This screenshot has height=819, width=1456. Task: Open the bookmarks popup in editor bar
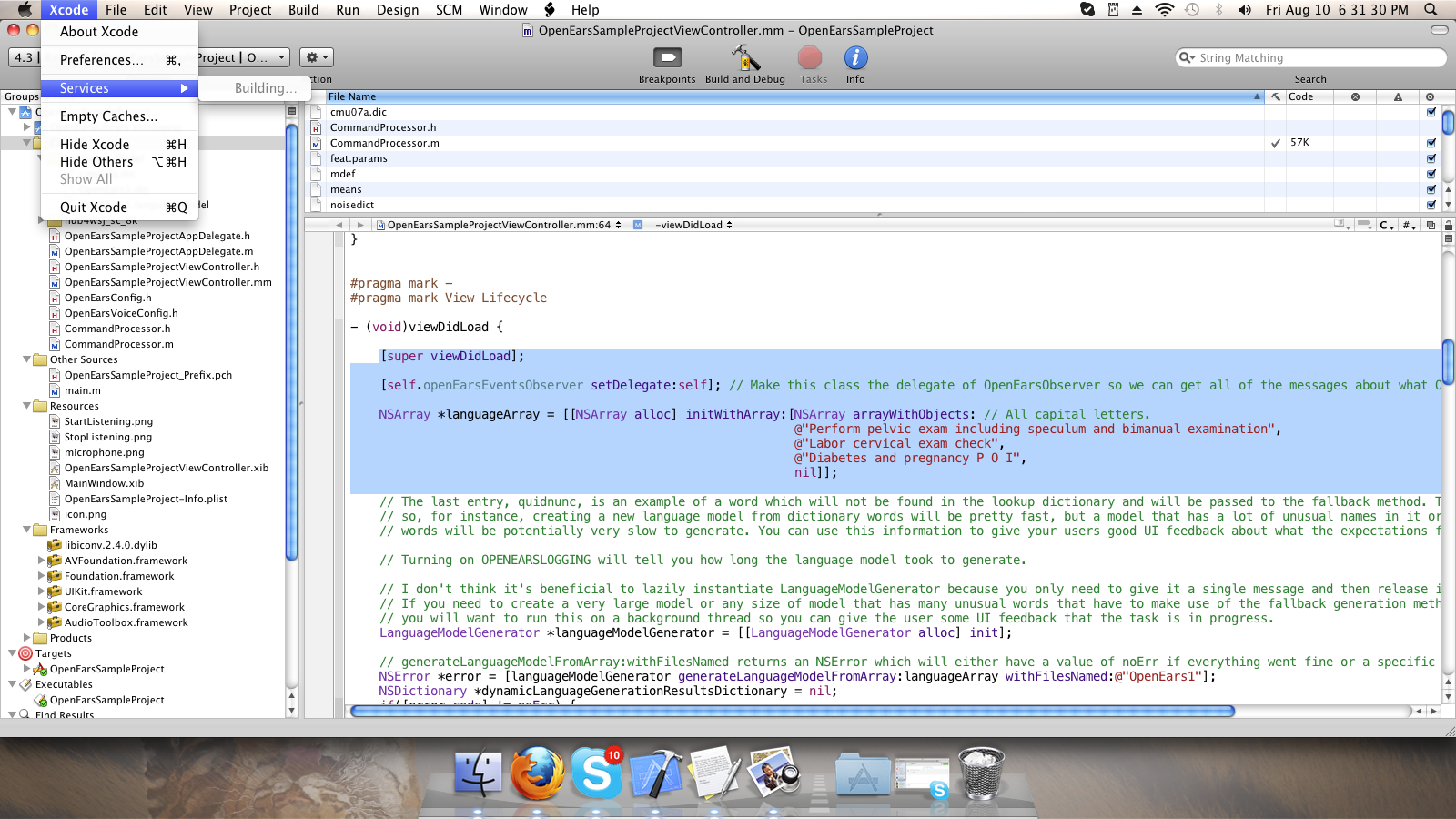(x=1341, y=225)
